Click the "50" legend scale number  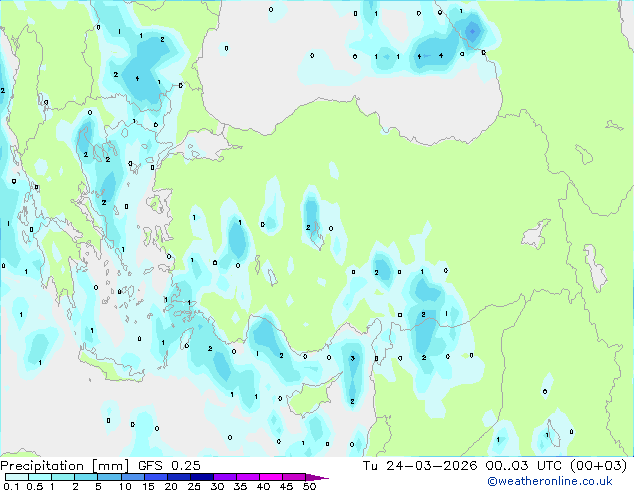click(309, 486)
